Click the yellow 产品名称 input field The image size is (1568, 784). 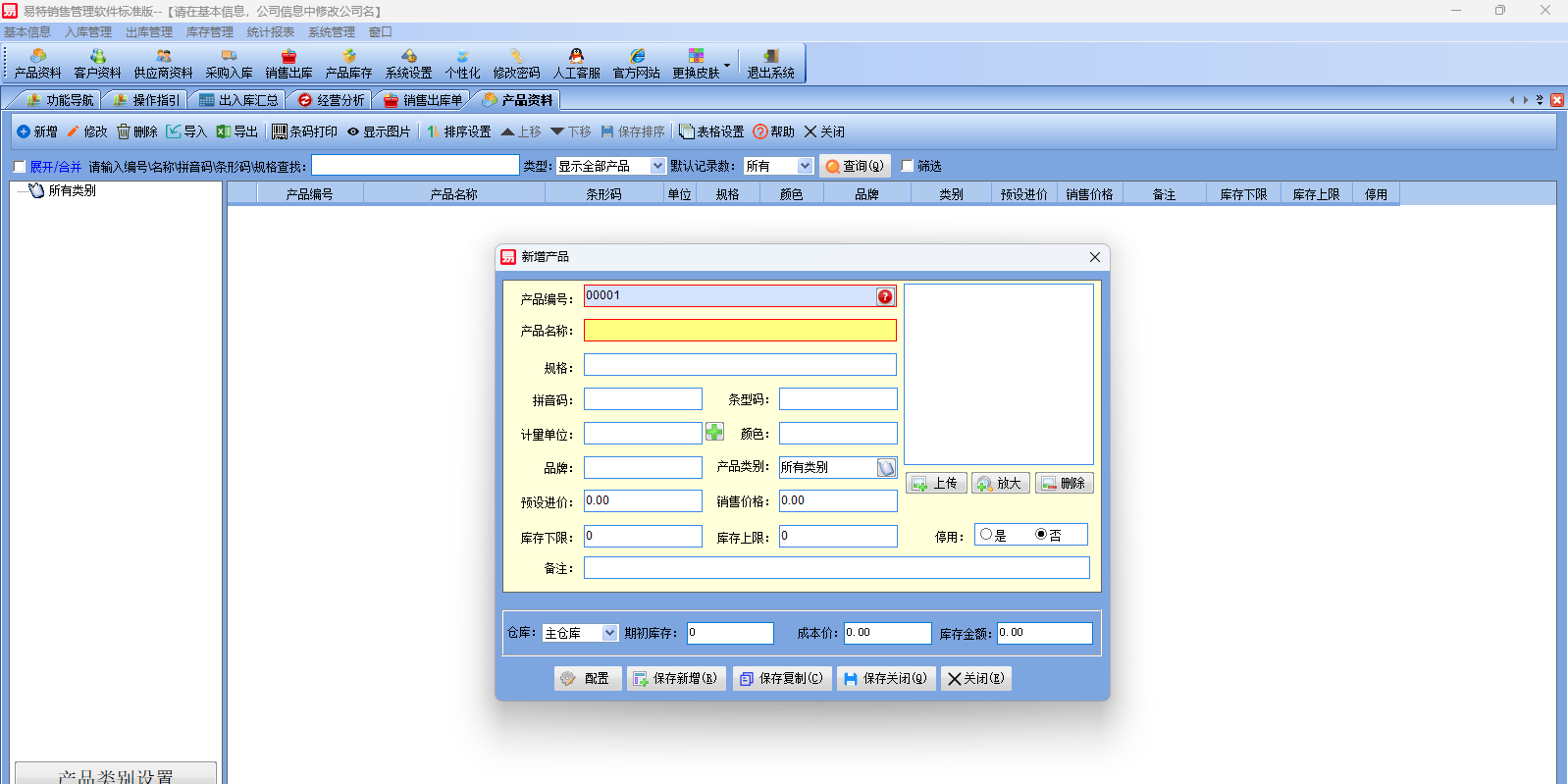click(x=740, y=331)
